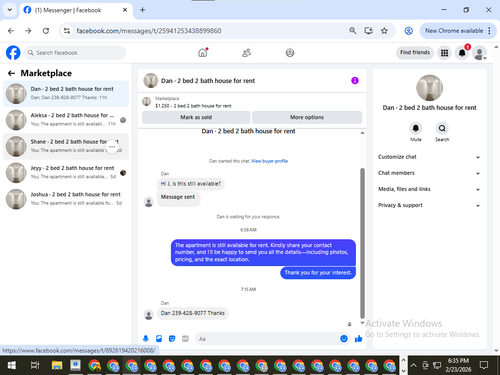Click the Aa message input box

click(x=267, y=339)
